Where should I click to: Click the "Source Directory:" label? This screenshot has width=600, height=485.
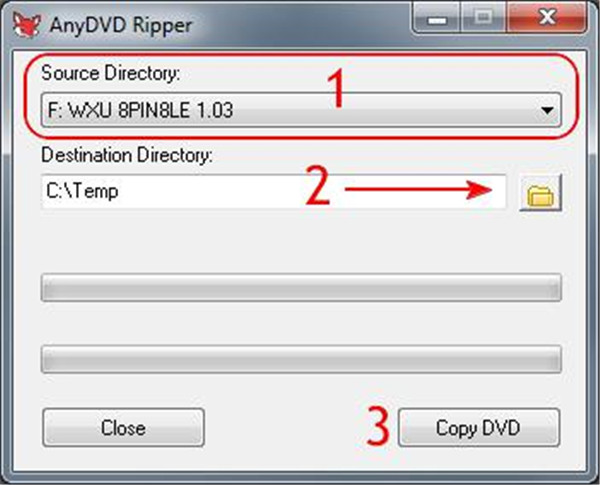coord(111,73)
